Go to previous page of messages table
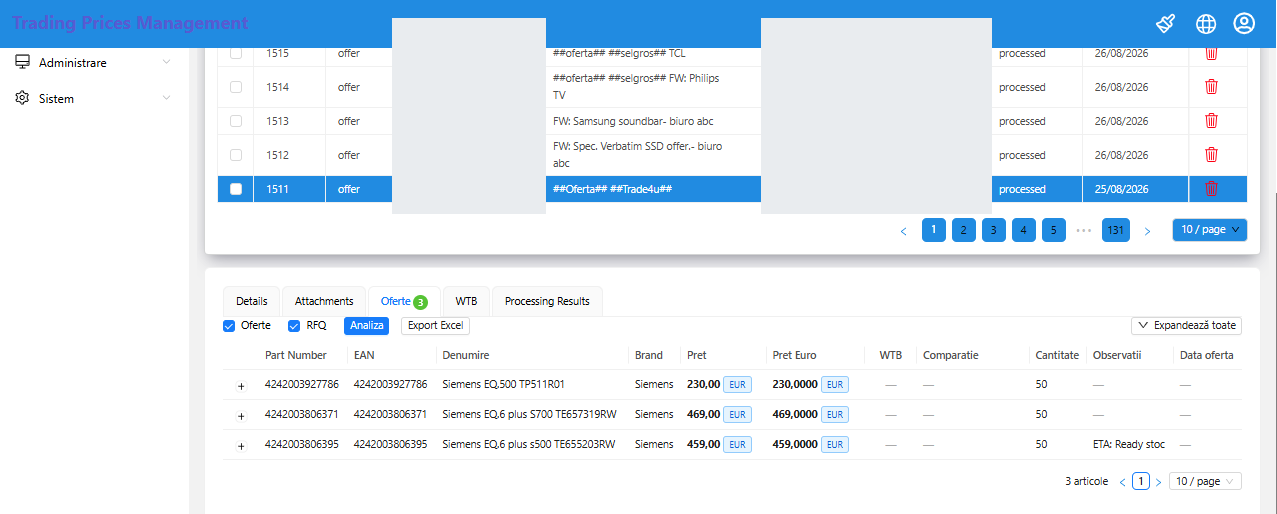The height and width of the screenshot is (514, 1277). coord(903,230)
